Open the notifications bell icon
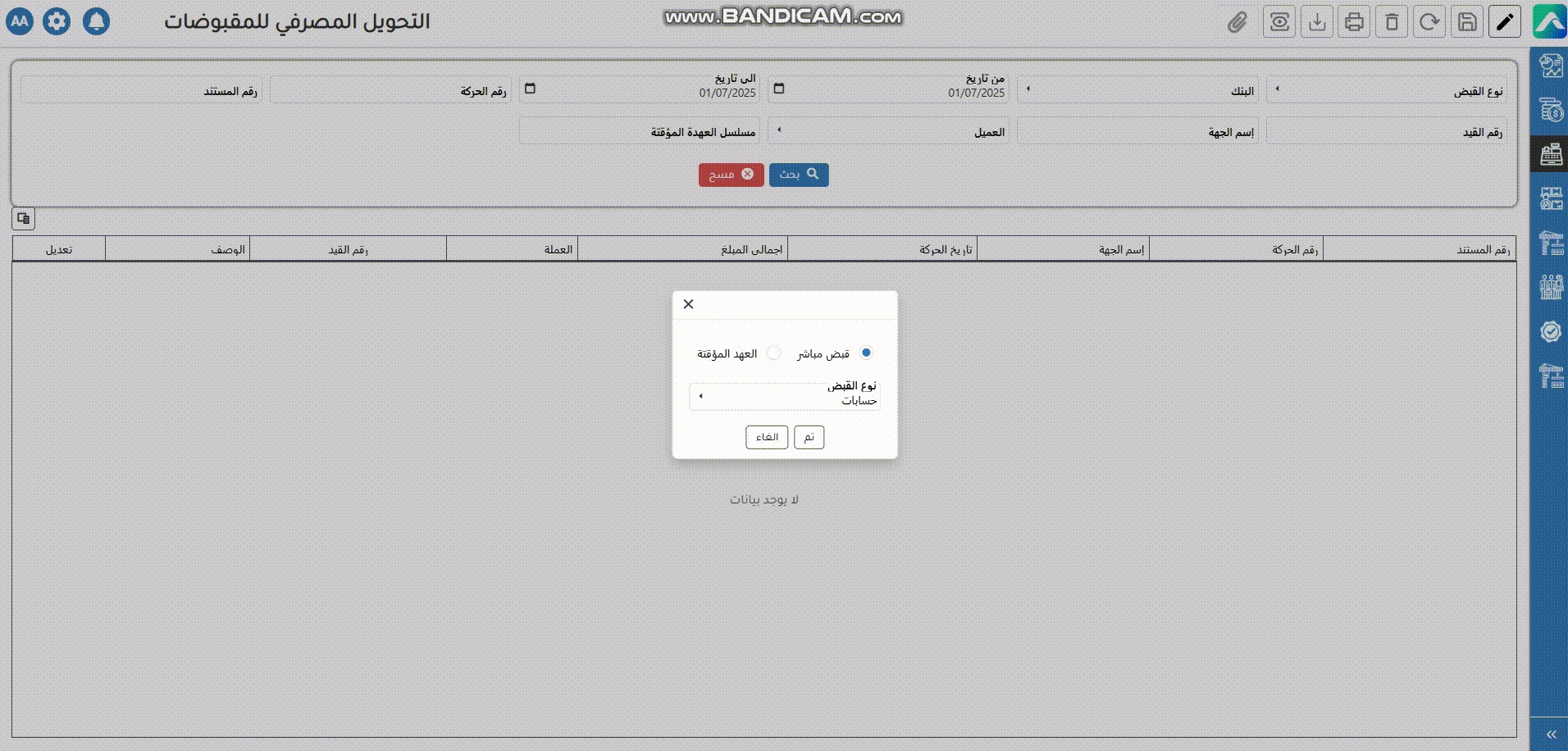 [x=96, y=21]
